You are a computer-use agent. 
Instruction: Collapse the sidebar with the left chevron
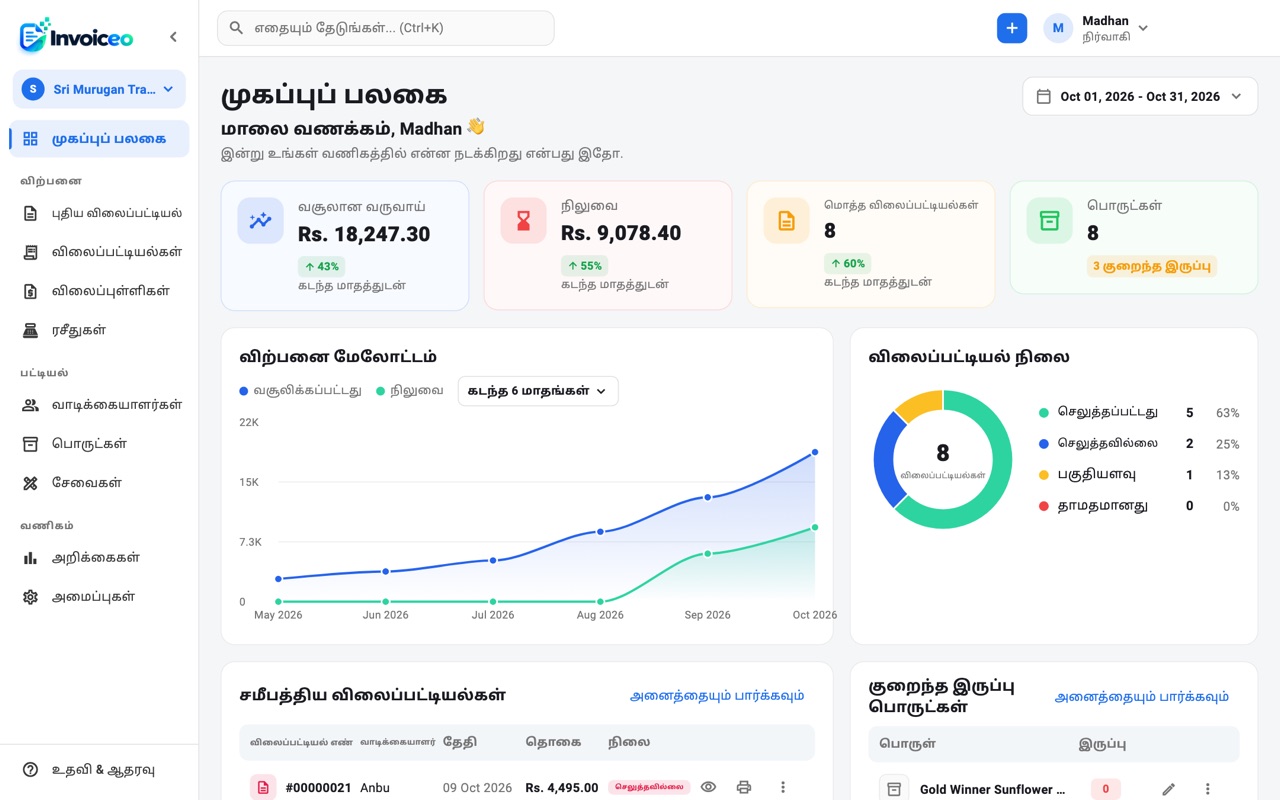pyautogui.click(x=173, y=37)
